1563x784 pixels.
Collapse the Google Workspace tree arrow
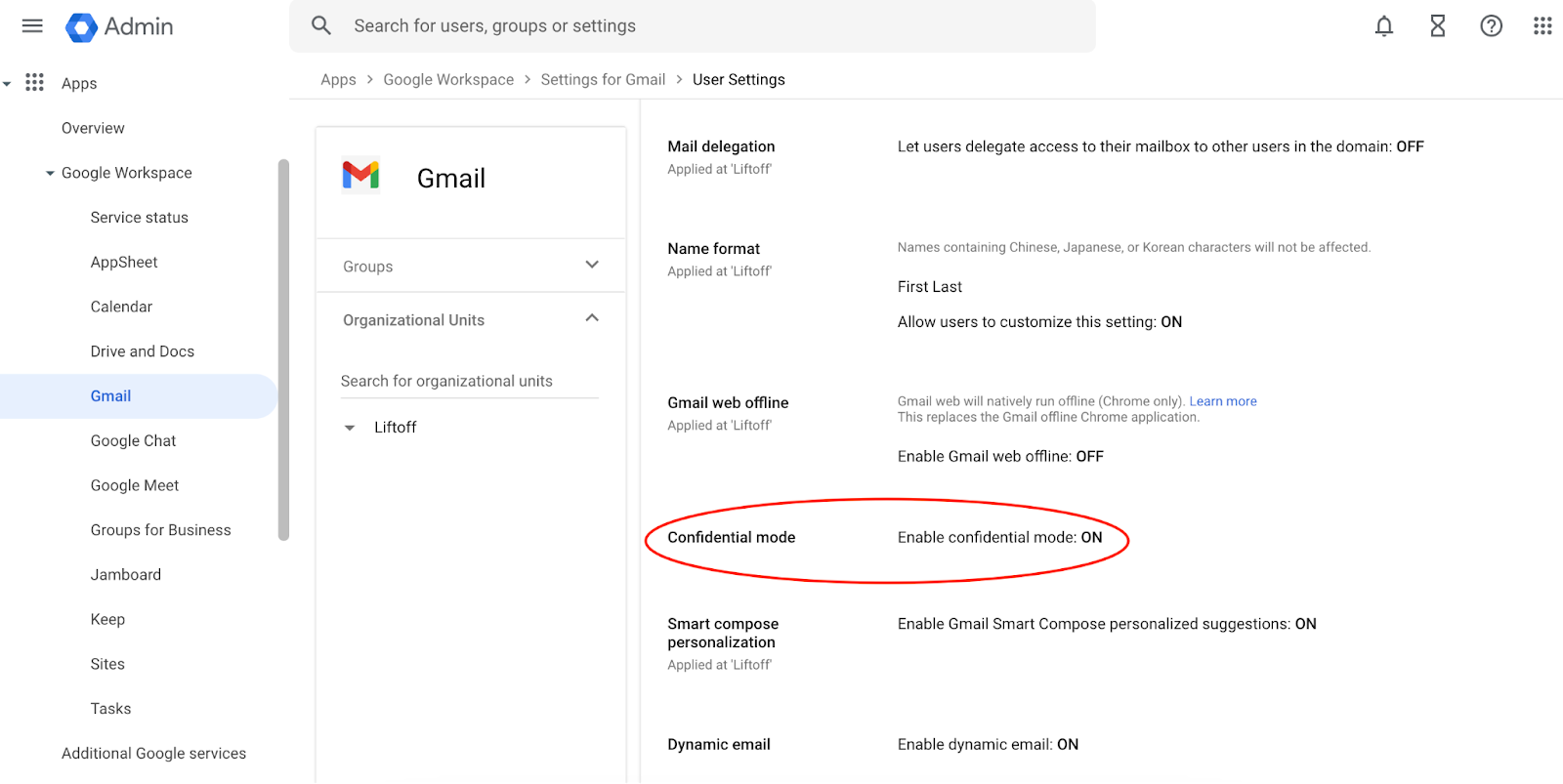pyautogui.click(x=50, y=174)
